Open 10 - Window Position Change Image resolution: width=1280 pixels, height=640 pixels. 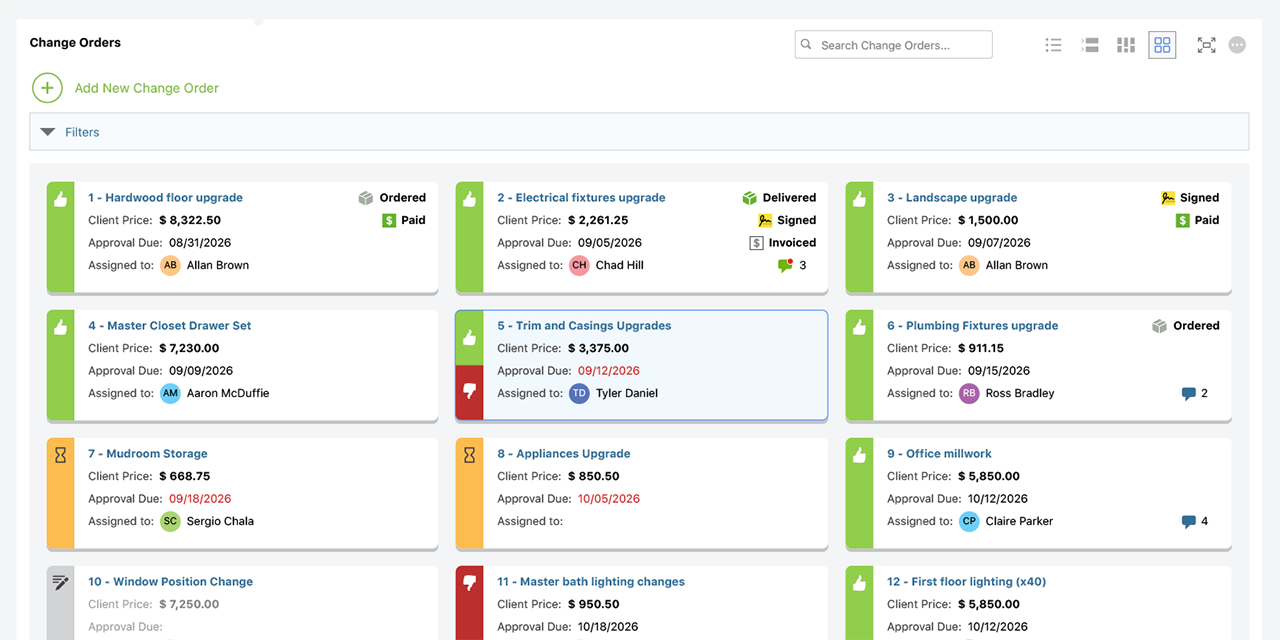pyautogui.click(x=171, y=582)
